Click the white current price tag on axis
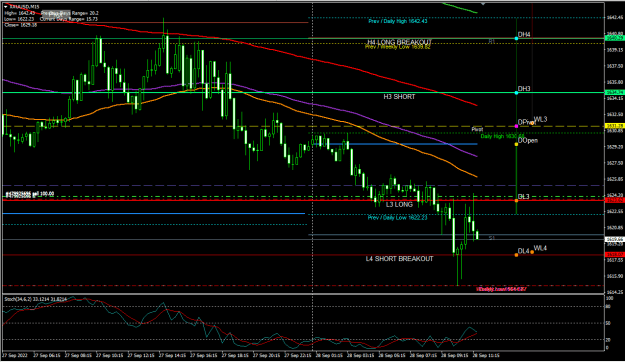Screen dimensions: 625x362 tap(614, 239)
